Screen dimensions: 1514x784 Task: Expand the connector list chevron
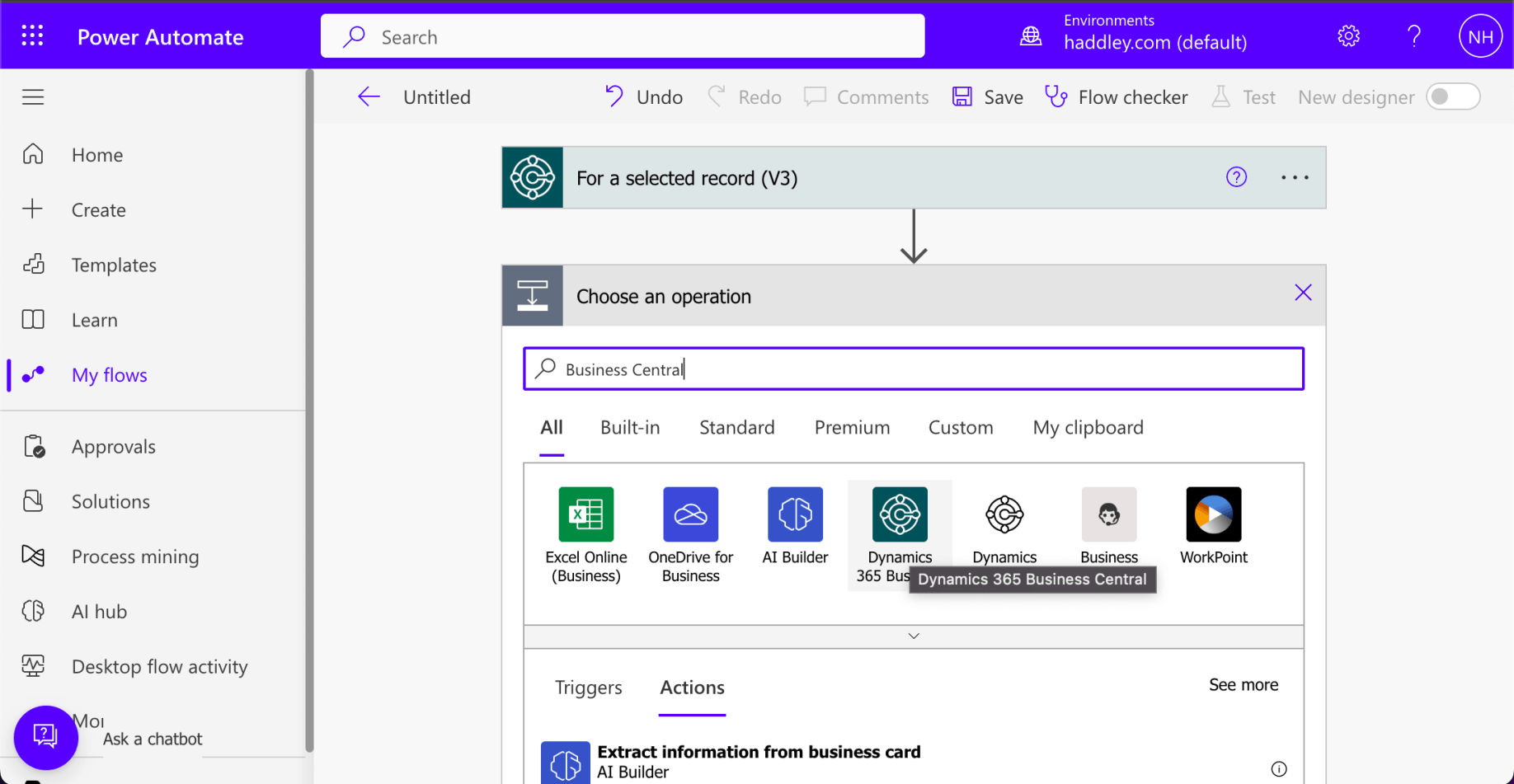coord(913,636)
